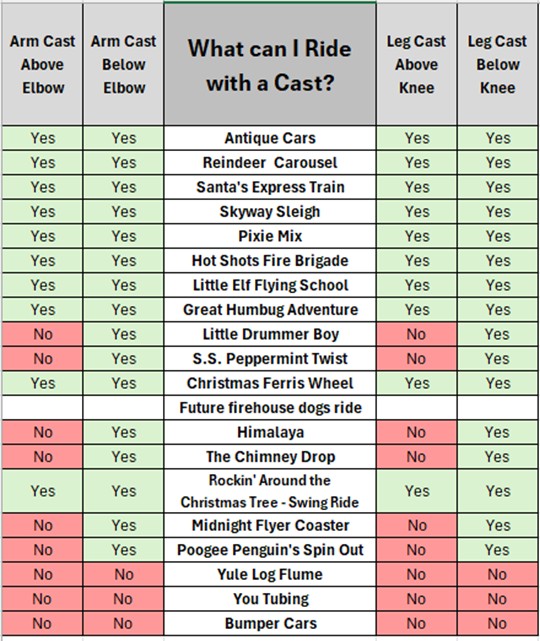Click the 'Antique Cars' ride cell
The image size is (540, 641).
(x=270, y=138)
